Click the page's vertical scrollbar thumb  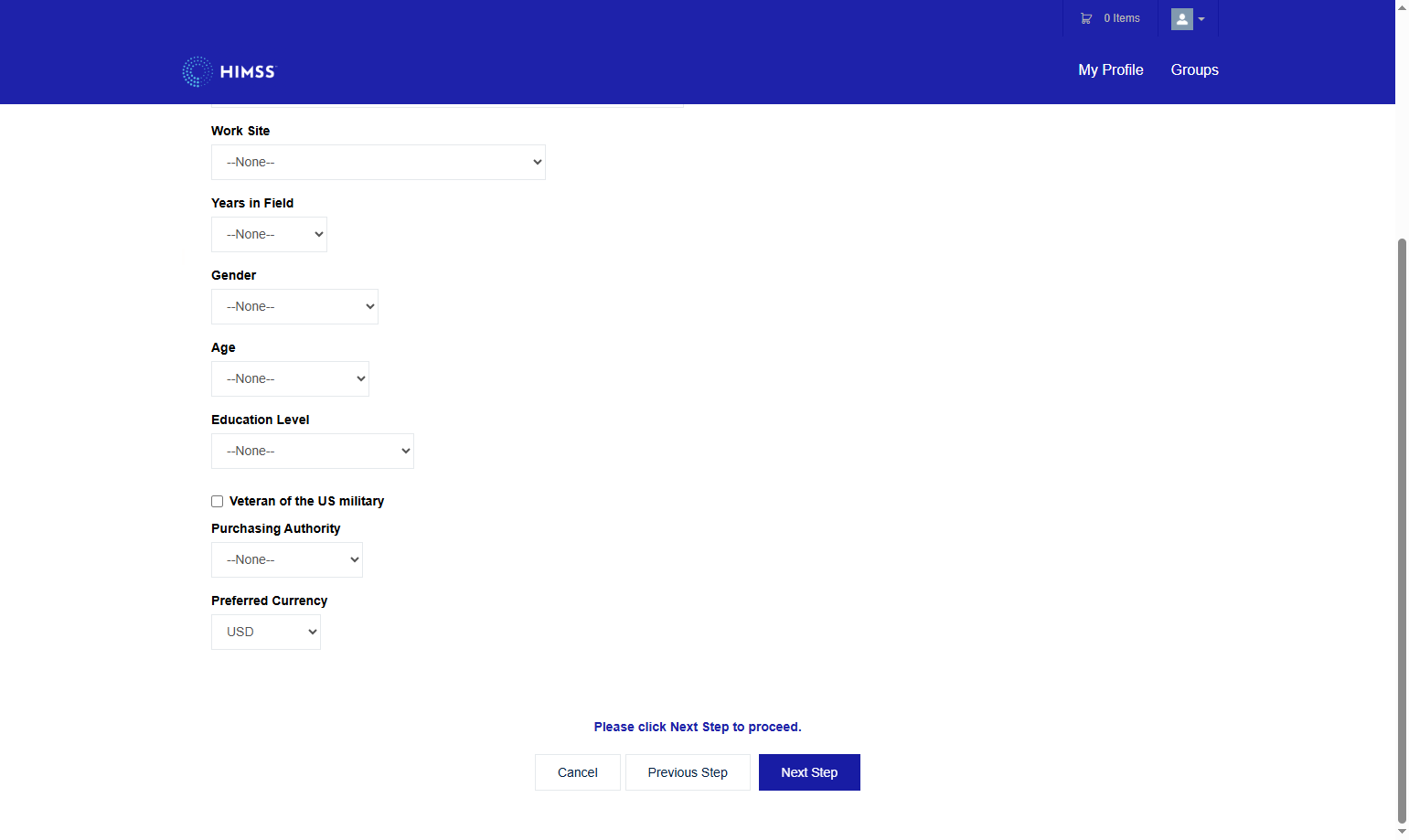coord(1402,530)
